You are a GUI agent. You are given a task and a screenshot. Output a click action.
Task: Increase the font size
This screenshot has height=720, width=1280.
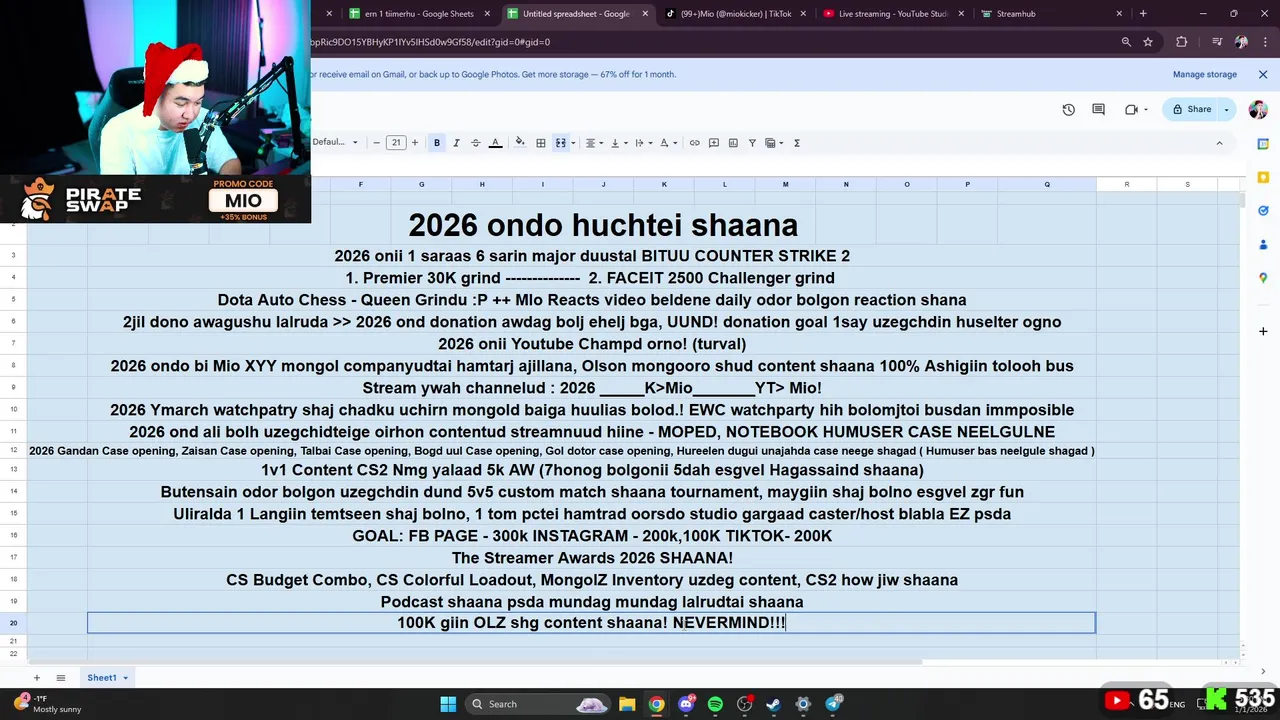pos(415,143)
